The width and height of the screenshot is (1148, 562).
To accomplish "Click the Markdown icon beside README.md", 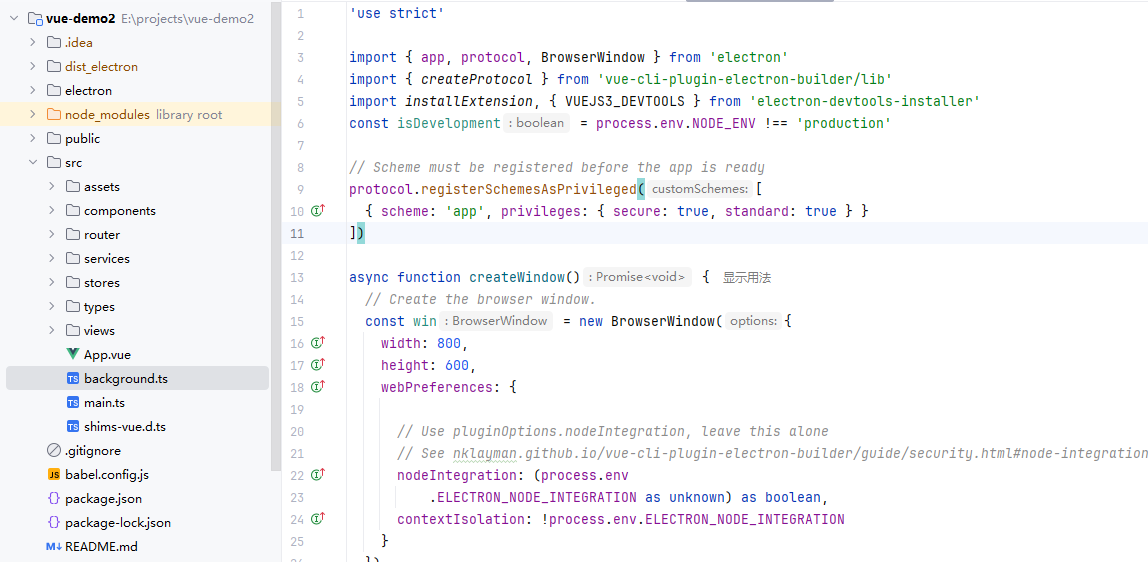I will click(x=54, y=547).
